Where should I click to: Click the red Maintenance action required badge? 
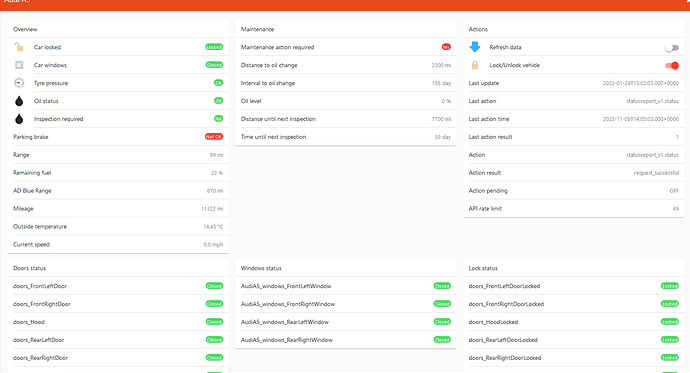(x=446, y=47)
